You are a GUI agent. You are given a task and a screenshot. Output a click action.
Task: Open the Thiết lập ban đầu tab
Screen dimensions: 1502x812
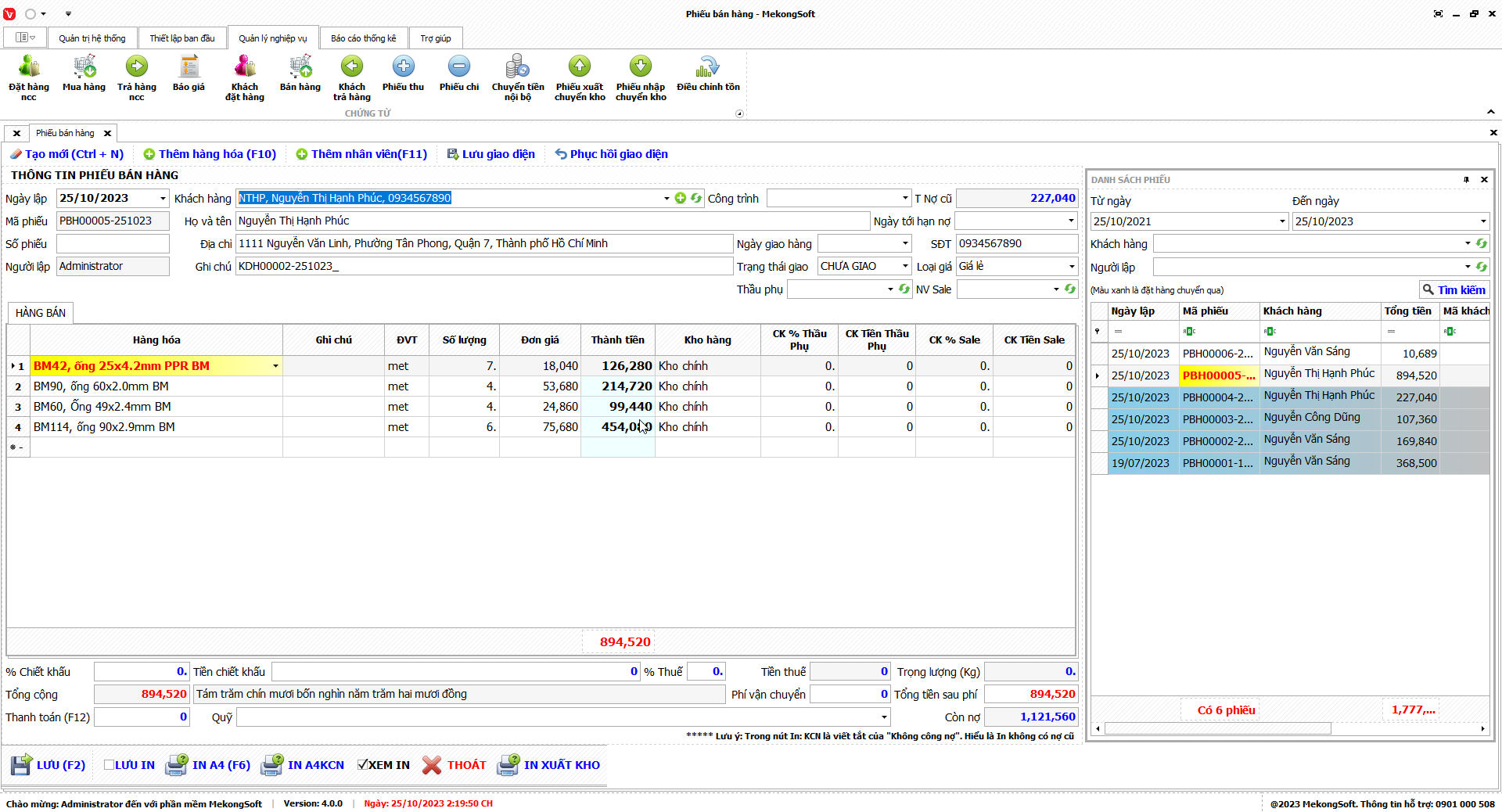point(182,38)
